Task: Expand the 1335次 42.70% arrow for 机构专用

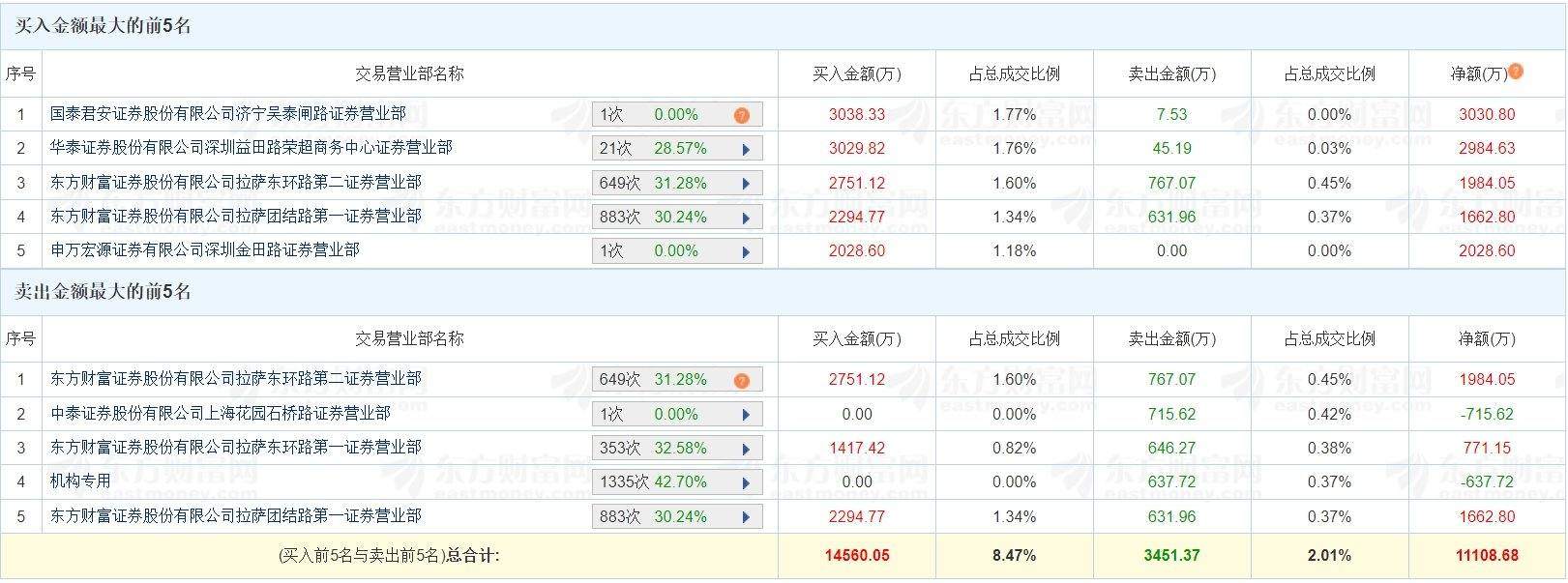Action: pos(746,482)
